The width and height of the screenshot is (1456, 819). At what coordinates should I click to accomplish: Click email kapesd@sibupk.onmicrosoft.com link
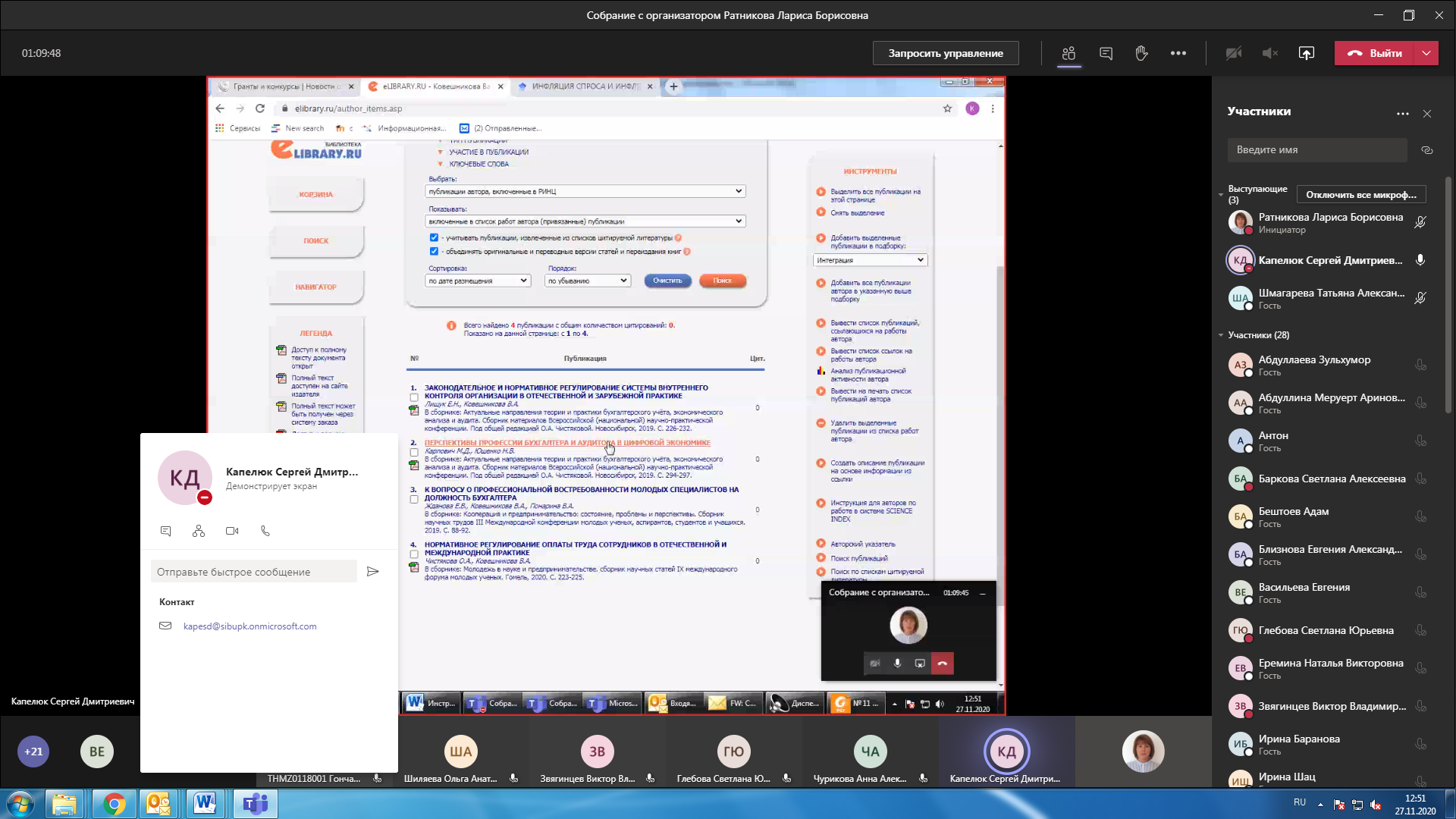click(x=249, y=626)
